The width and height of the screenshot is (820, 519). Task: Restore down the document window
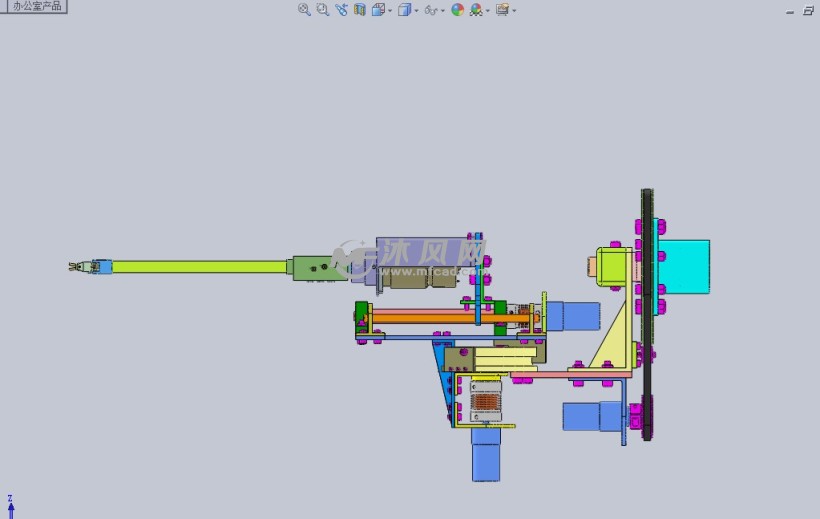pyautogui.click(x=808, y=10)
